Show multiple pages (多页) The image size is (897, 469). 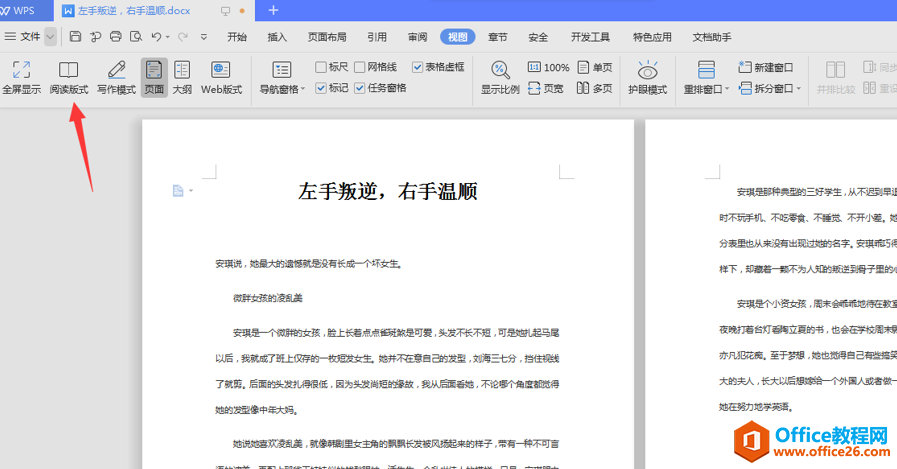pyautogui.click(x=595, y=88)
